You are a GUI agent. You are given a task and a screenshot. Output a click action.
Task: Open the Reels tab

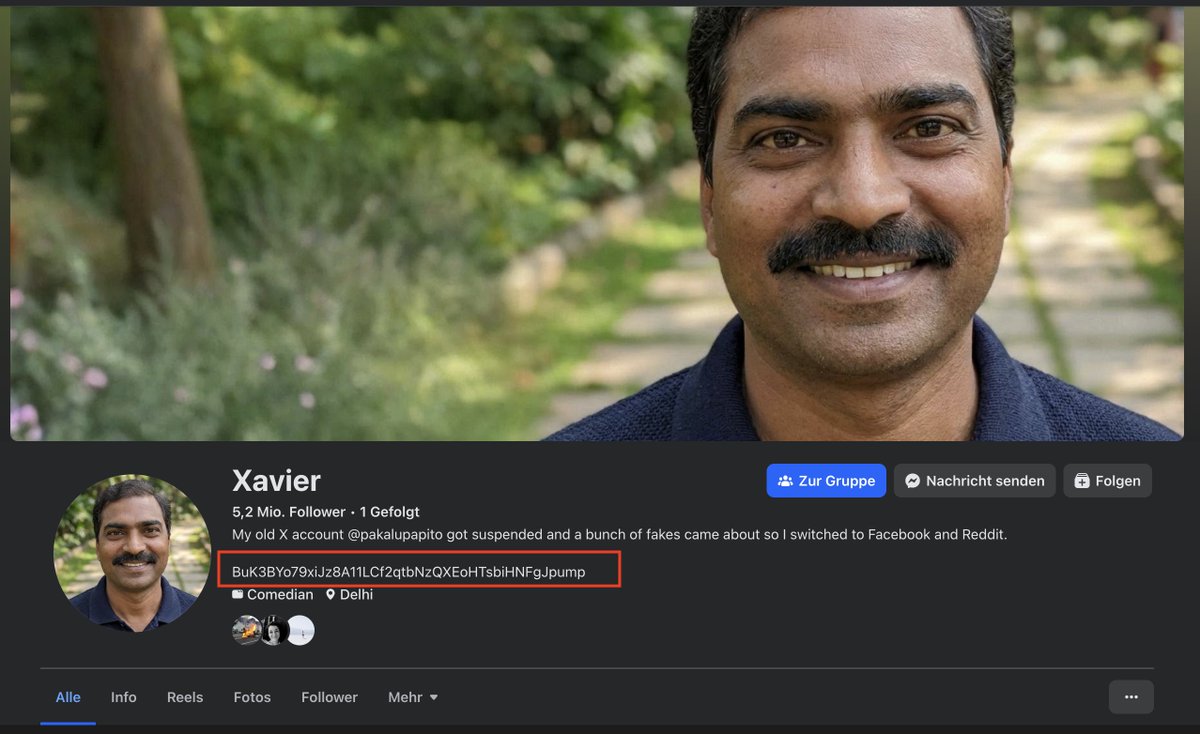(x=185, y=697)
